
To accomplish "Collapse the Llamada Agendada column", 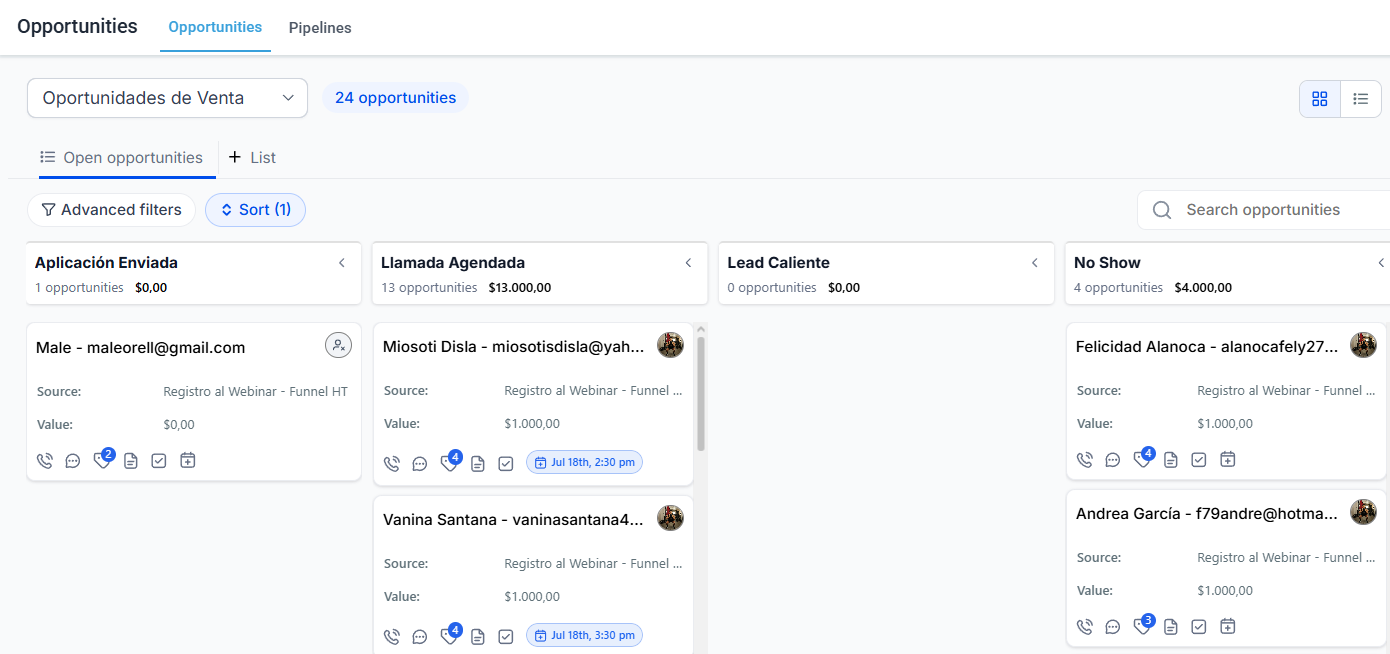I will [688, 263].
